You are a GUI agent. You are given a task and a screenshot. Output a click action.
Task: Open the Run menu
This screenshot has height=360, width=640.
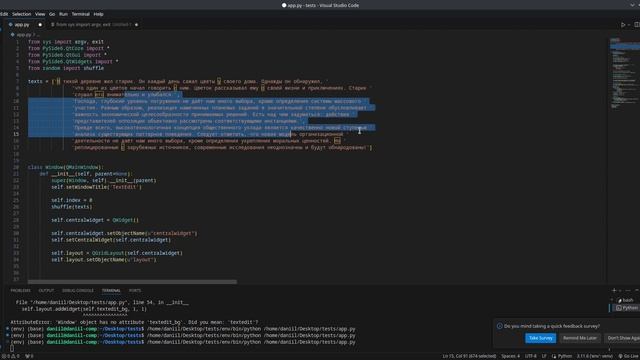click(x=63, y=14)
